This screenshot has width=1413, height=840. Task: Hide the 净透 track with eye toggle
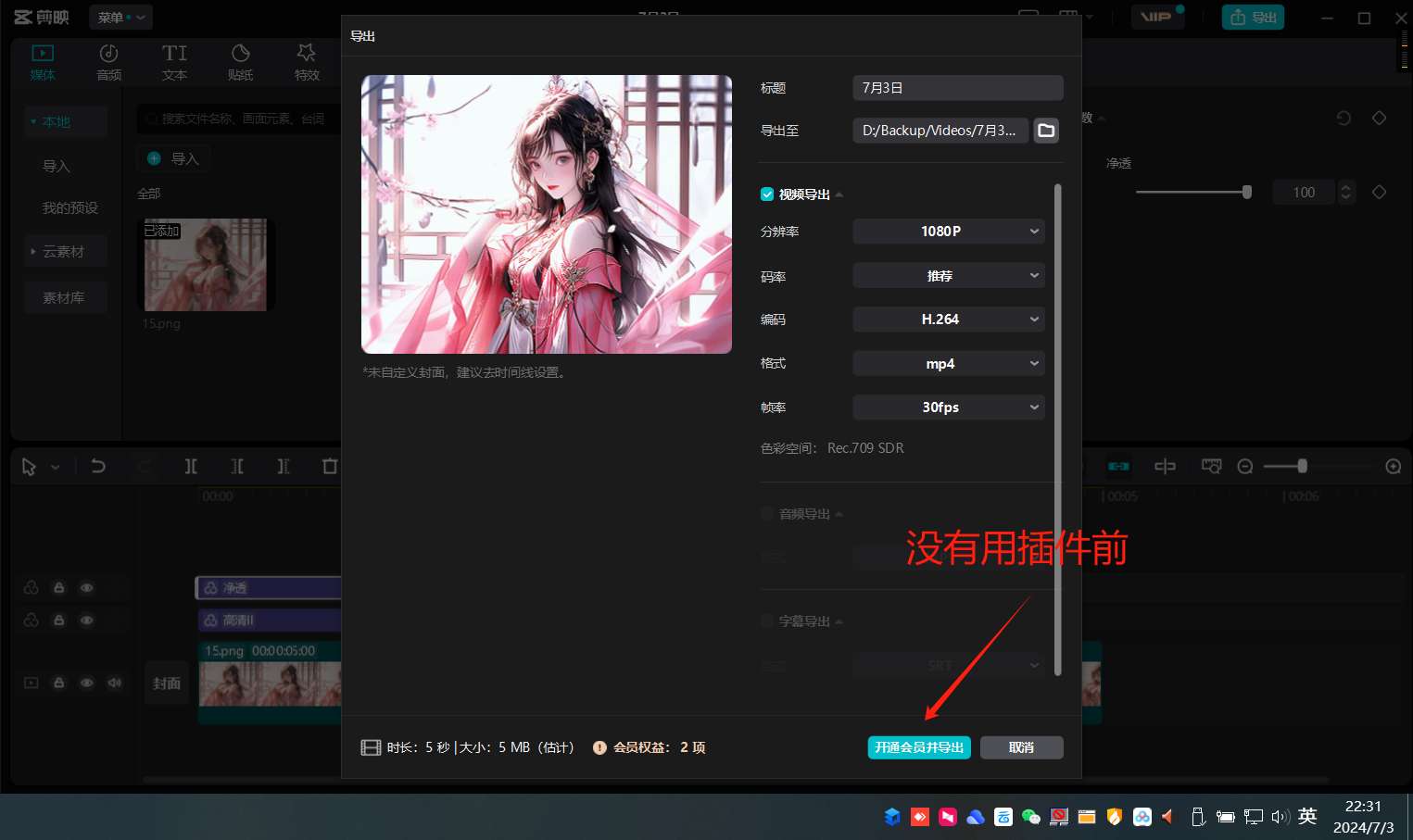click(x=86, y=587)
